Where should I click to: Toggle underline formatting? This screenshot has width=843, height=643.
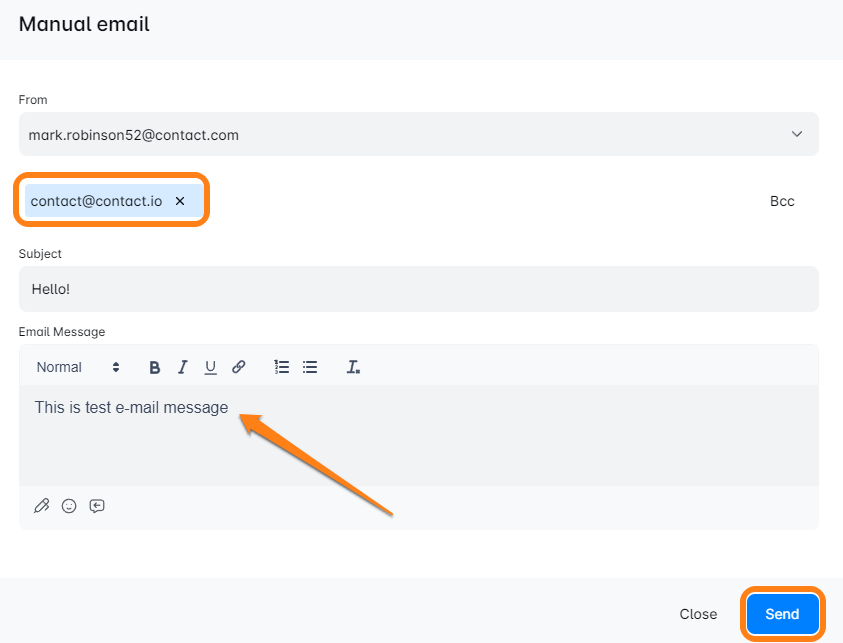click(x=210, y=367)
